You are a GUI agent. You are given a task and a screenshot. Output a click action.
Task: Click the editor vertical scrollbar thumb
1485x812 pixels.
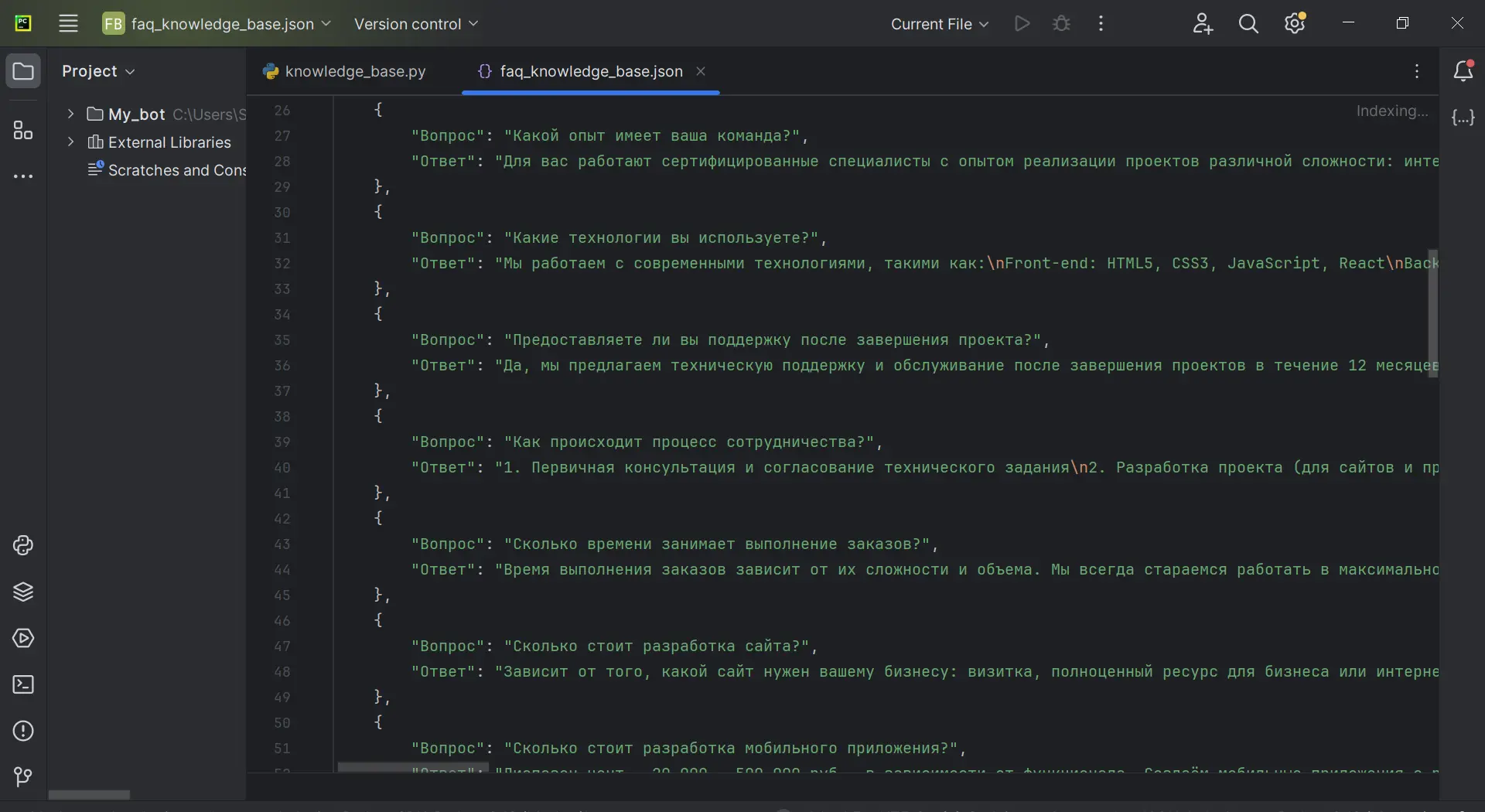pyautogui.click(x=1432, y=313)
